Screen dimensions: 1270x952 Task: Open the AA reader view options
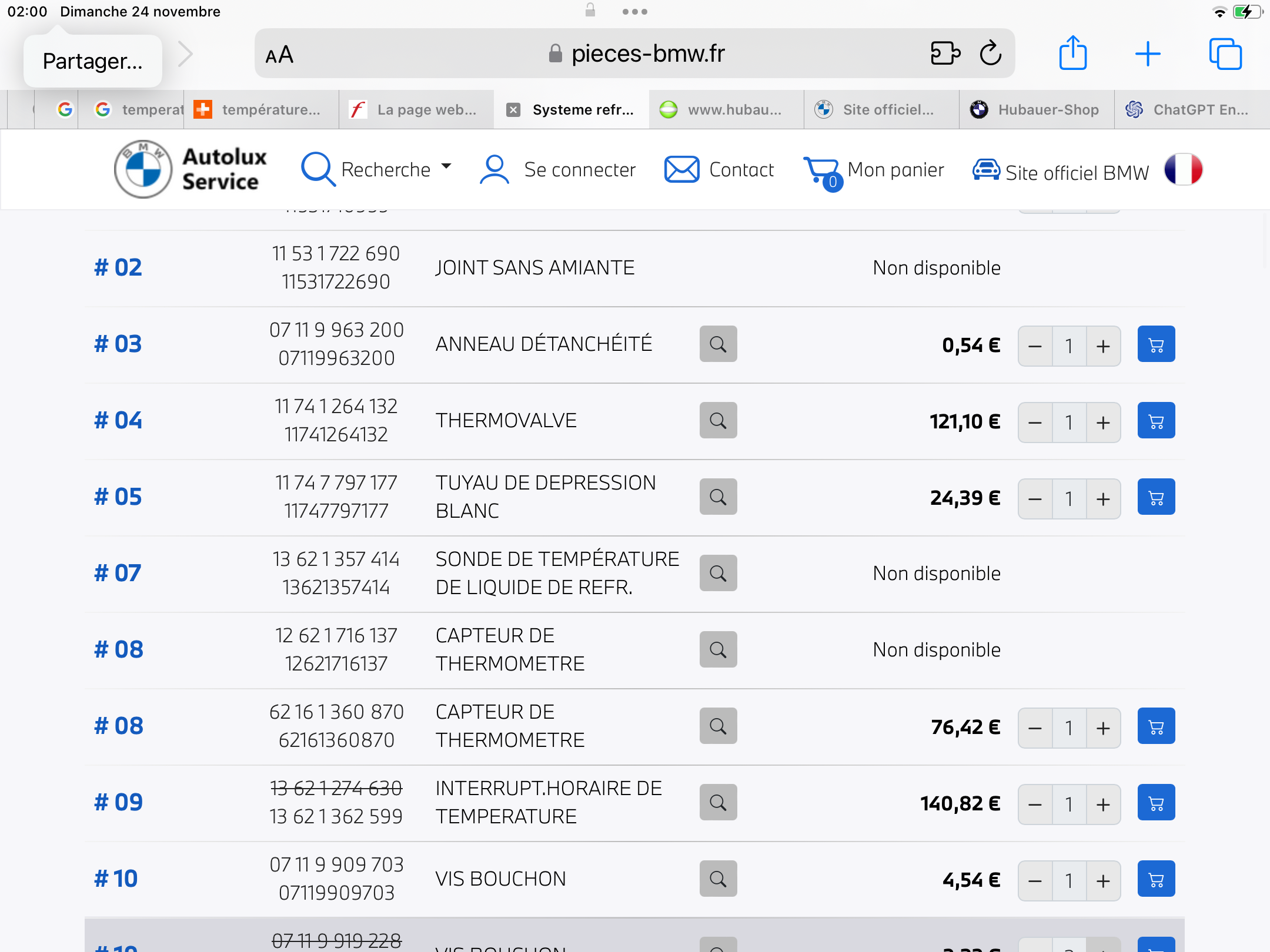280,55
